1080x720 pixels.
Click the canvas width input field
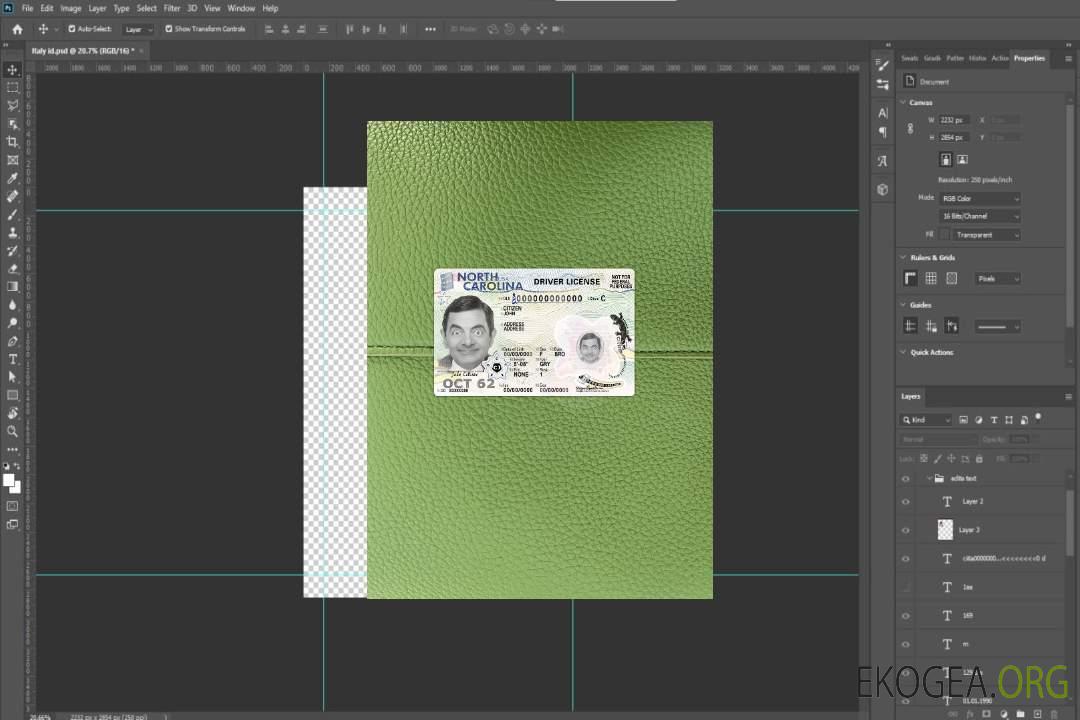point(954,120)
